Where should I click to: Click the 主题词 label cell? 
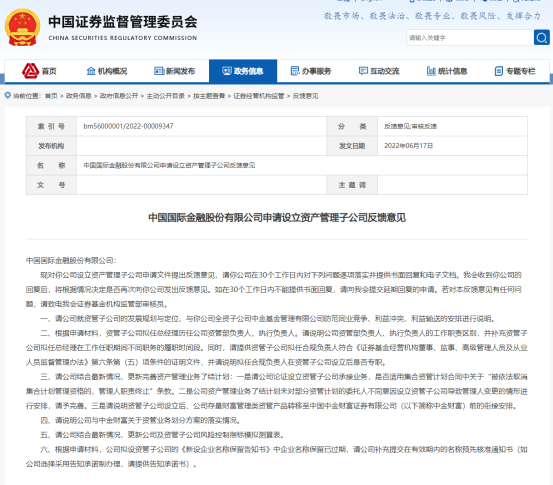click(x=352, y=185)
